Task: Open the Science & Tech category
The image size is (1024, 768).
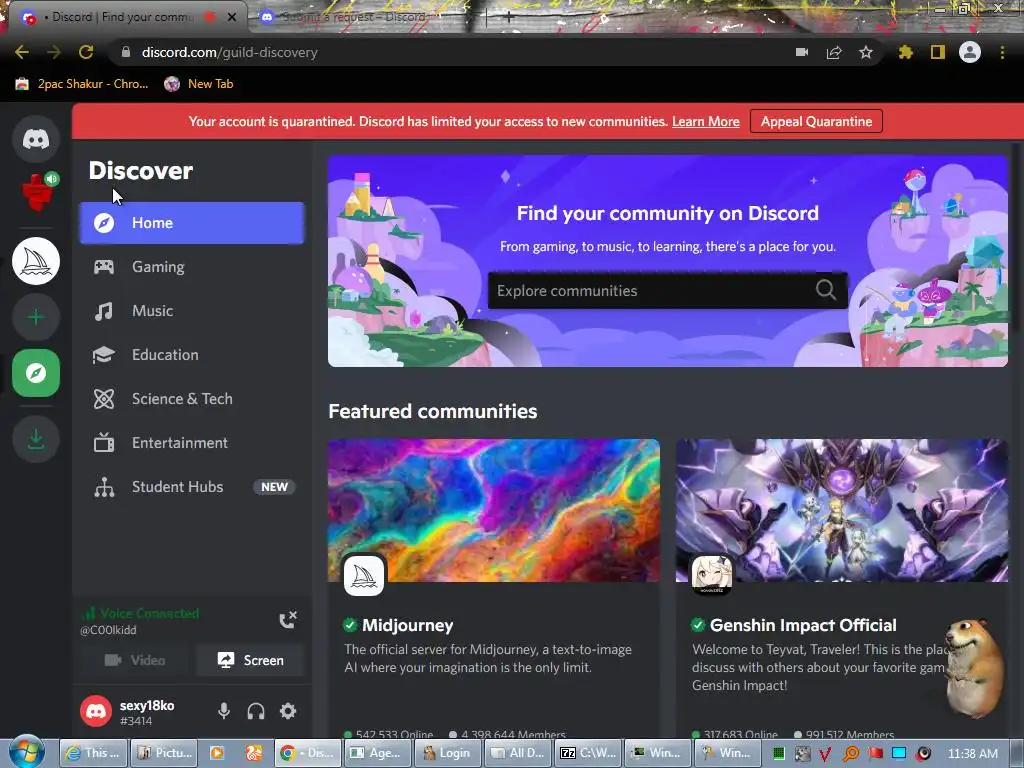Action: (x=192, y=399)
